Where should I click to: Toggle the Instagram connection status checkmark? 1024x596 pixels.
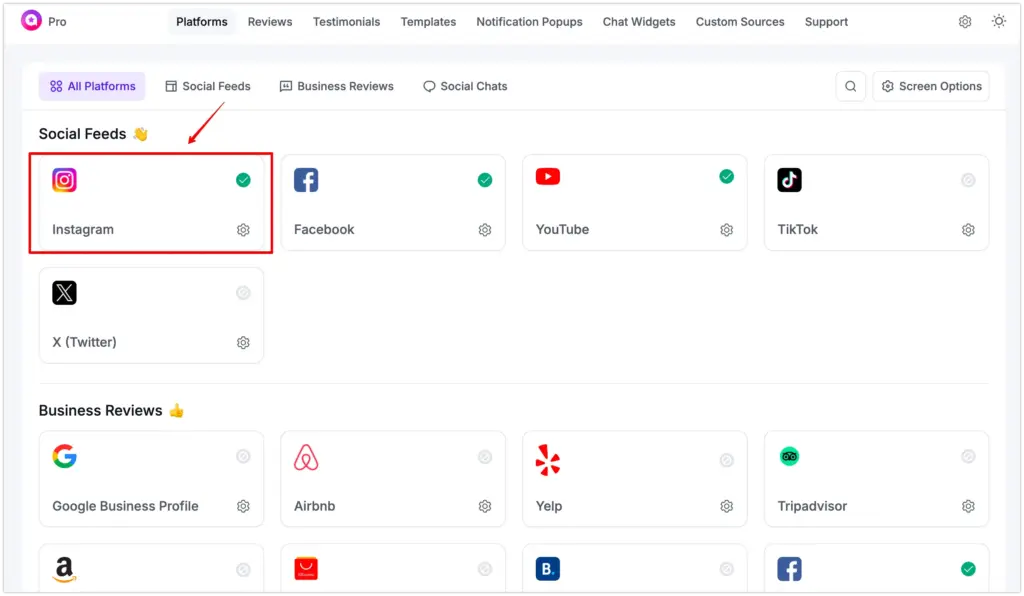(x=243, y=180)
